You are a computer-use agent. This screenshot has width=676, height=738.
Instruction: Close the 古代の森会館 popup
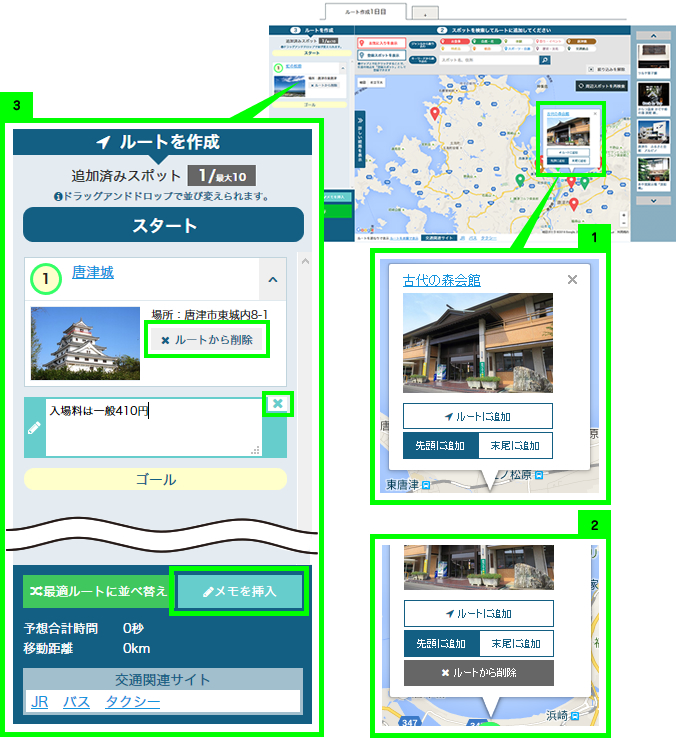click(x=572, y=280)
